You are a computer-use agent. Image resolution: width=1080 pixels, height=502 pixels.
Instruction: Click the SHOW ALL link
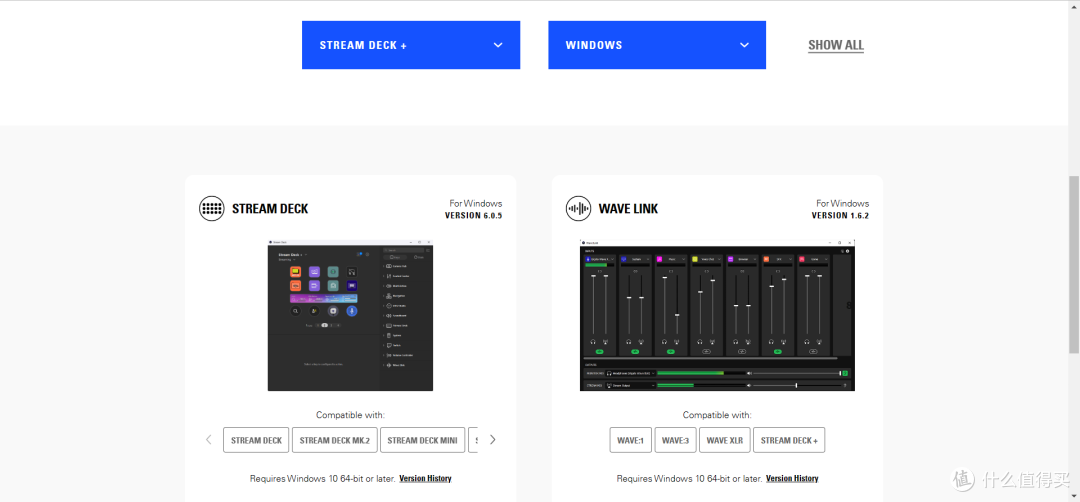835,45
